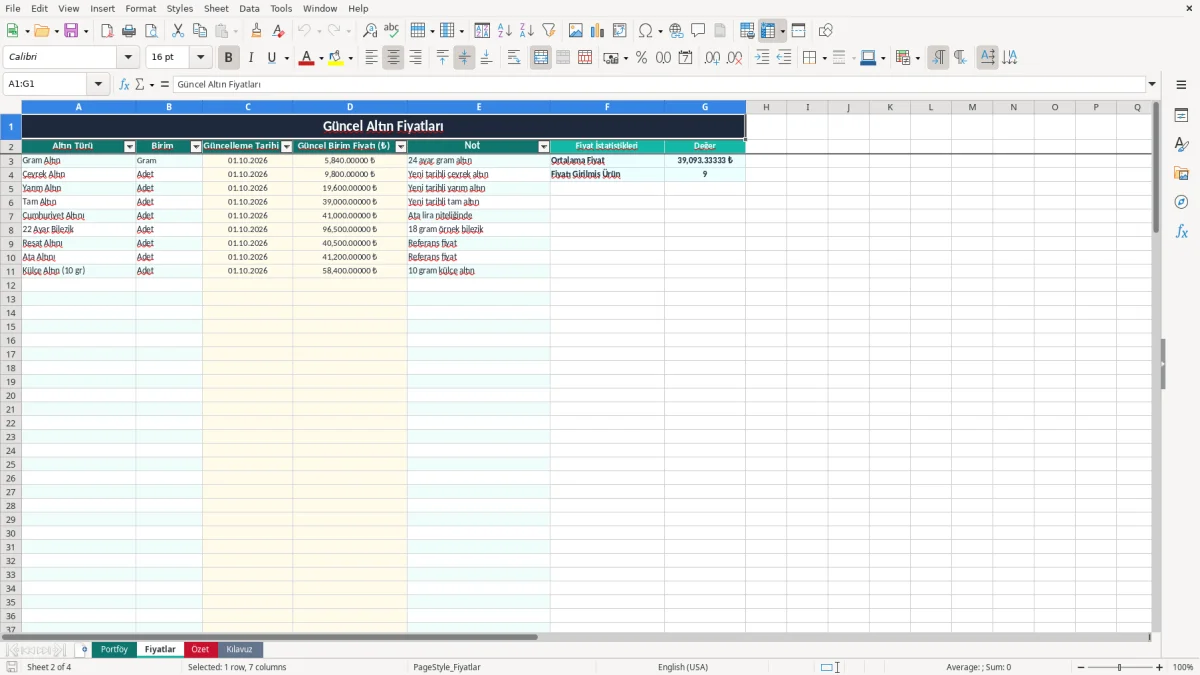Toggle Align Left

(x=371, y=58)
